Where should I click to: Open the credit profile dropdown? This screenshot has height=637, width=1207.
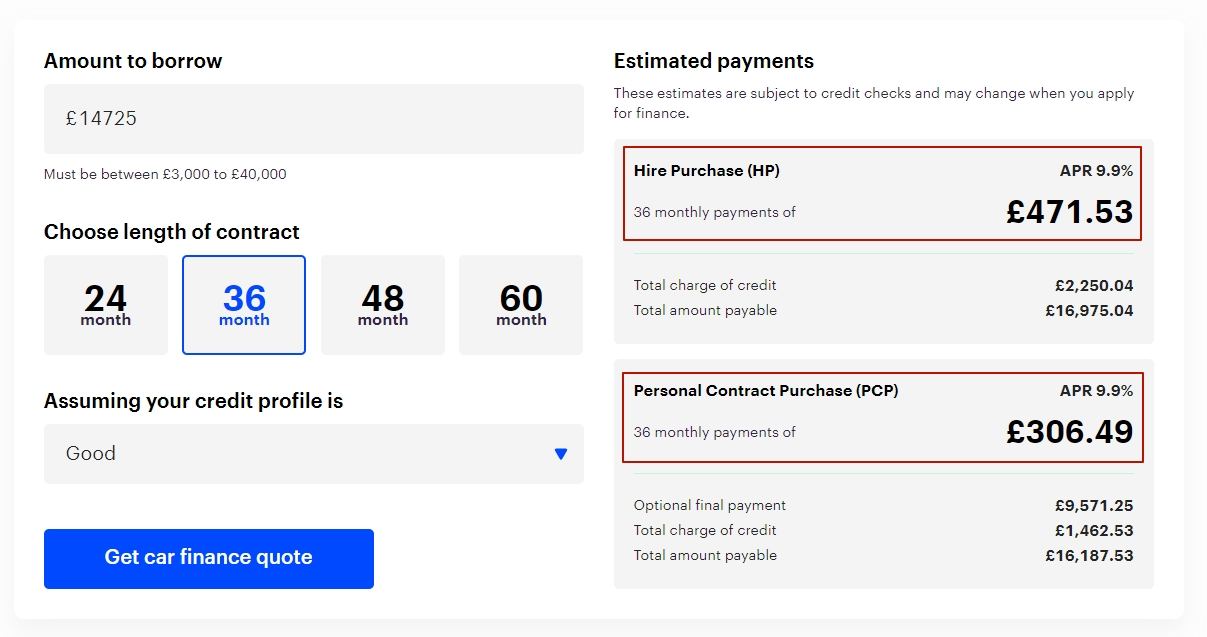[313, 454]
